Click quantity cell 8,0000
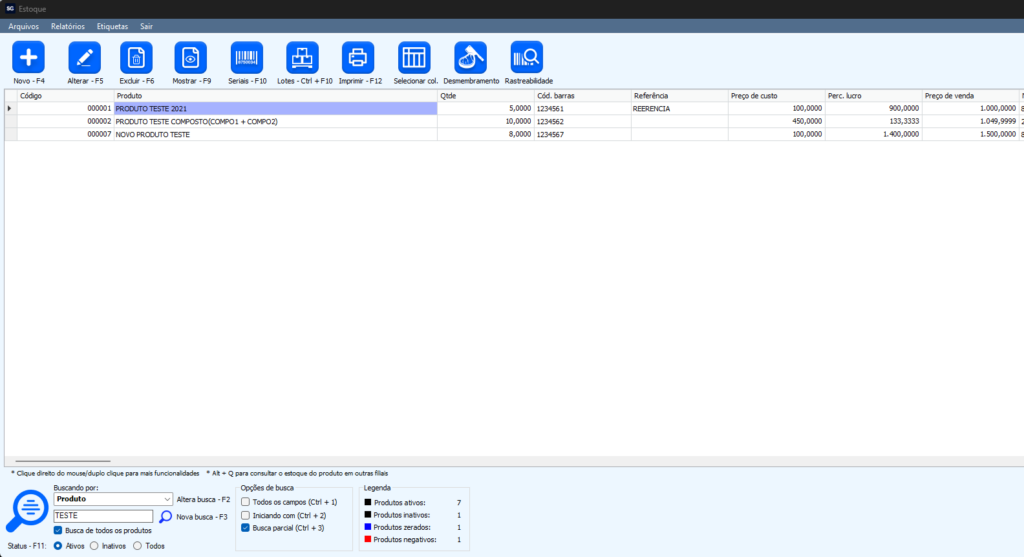 pos(486,135)
